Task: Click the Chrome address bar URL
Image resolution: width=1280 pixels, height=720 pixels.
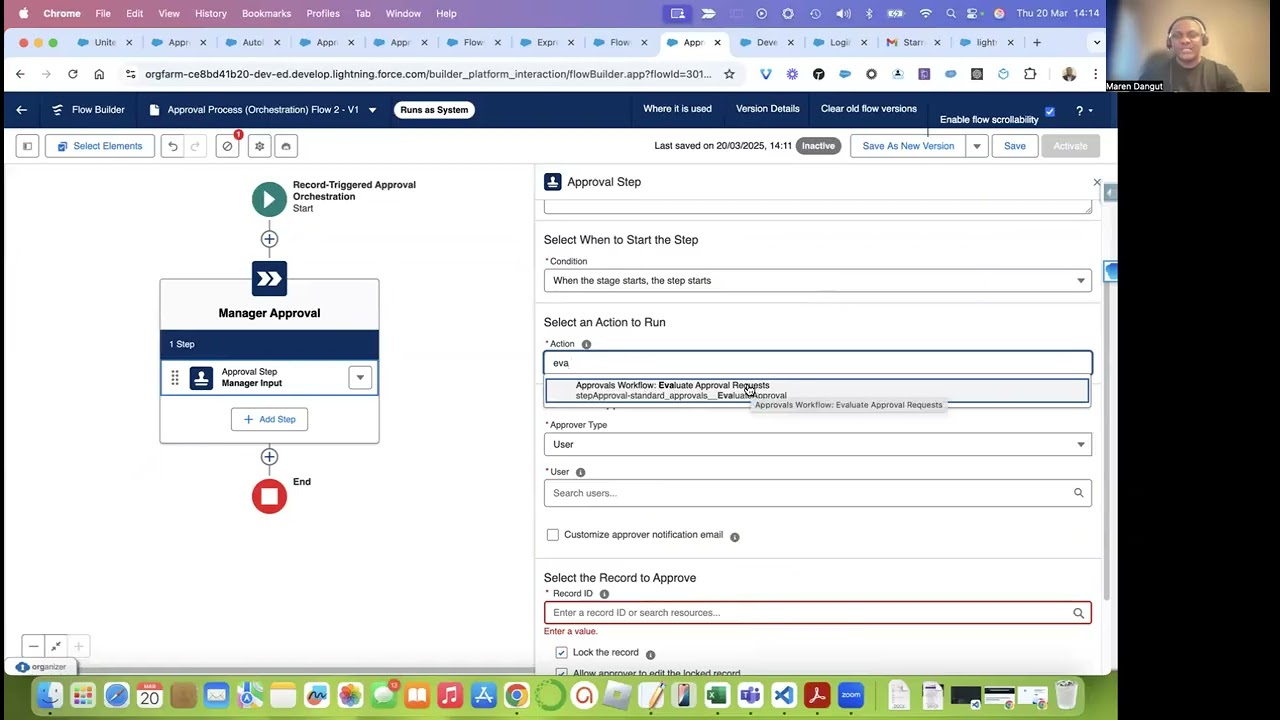Action: pyautogui.click(x=428, y=74)
